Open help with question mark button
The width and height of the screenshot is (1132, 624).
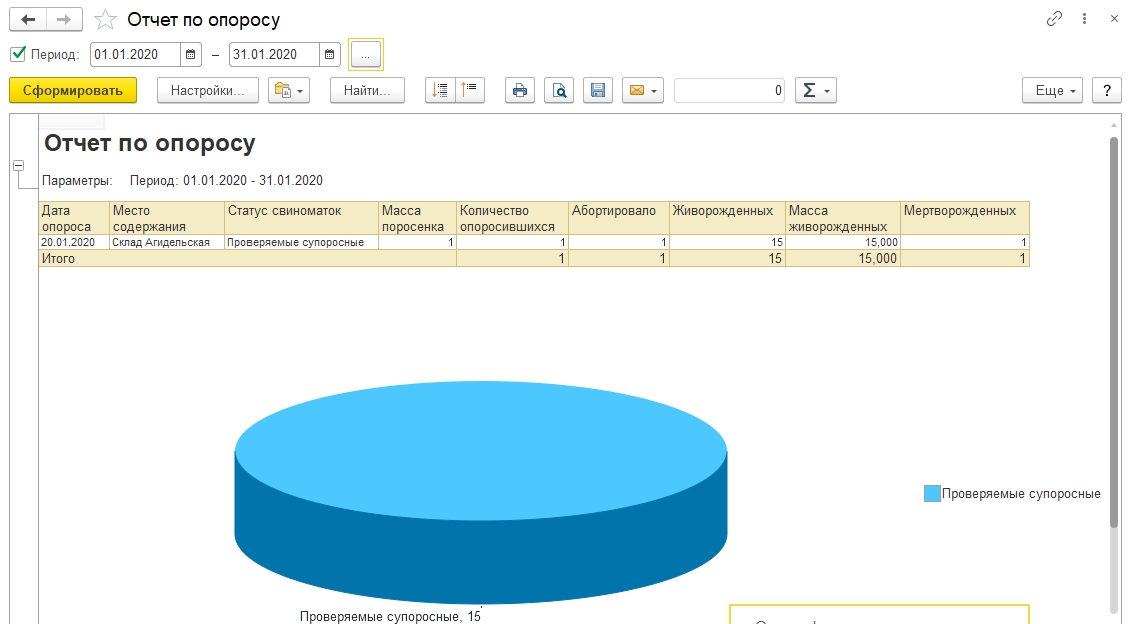coord(1107,90)
